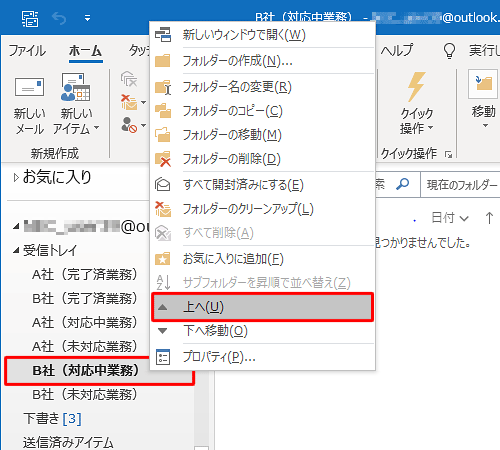
Task: Collapse the account mailbox tree node
Action: 16,227
